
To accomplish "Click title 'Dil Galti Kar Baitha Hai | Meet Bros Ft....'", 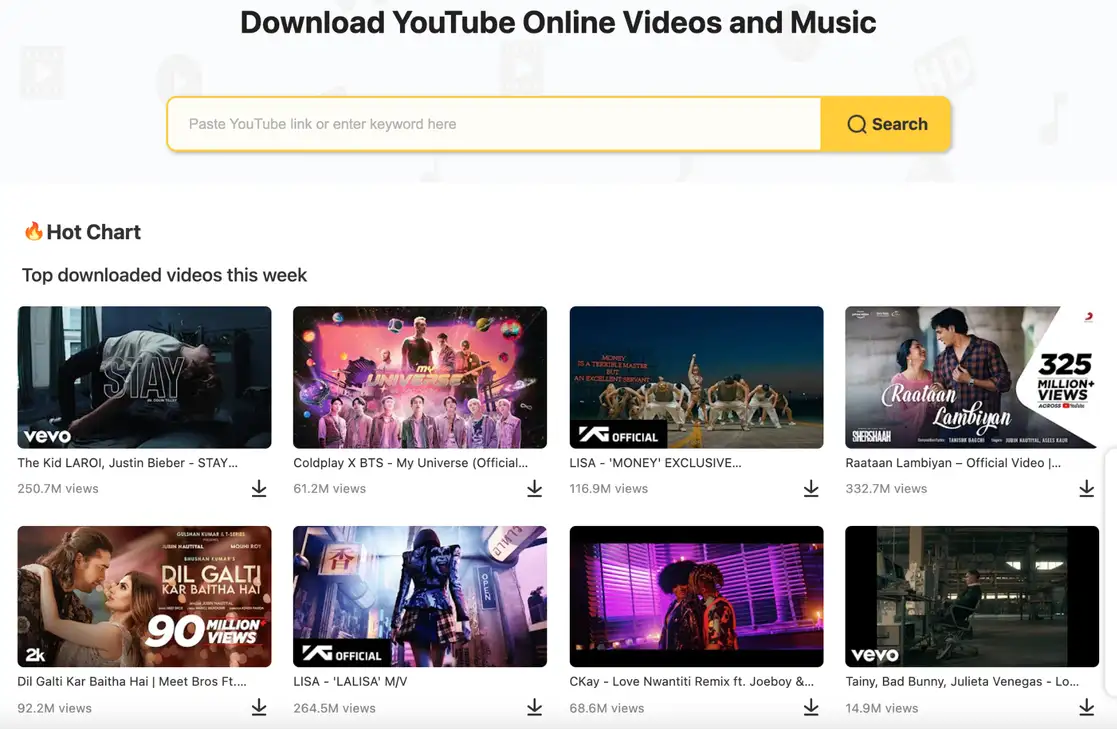I will pos(132,682).
